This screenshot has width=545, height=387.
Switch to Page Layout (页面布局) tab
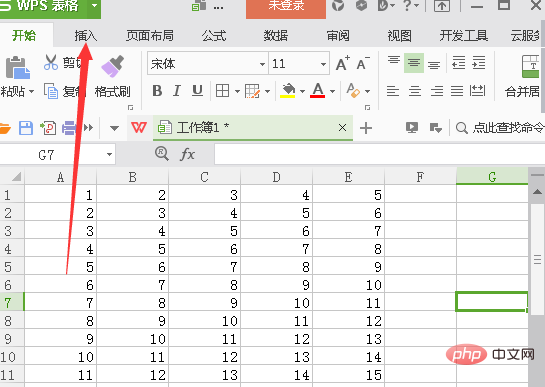point(150,35)
